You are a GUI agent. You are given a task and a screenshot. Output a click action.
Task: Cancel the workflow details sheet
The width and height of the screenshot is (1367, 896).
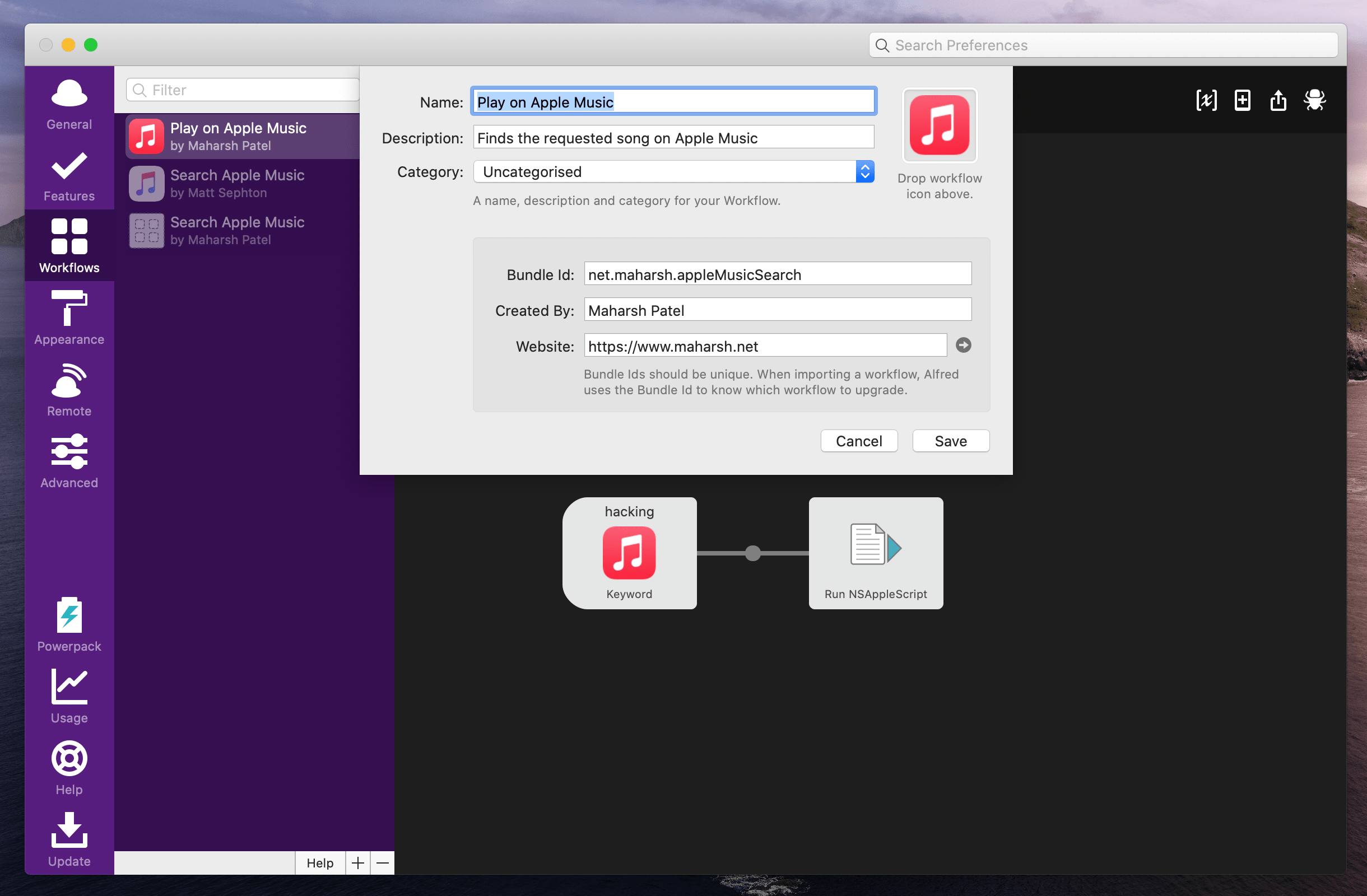coord(859,441)
